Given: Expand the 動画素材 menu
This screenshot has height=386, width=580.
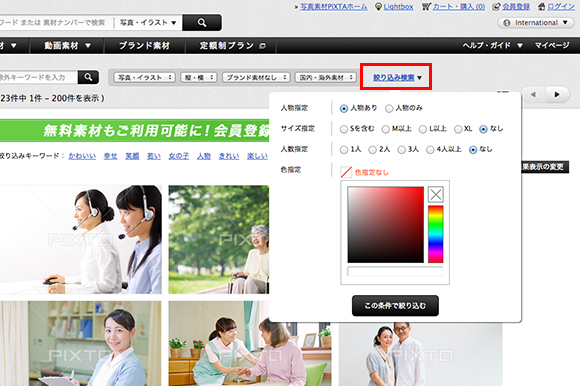Looking at the screenshot, I should click(67, 45).
